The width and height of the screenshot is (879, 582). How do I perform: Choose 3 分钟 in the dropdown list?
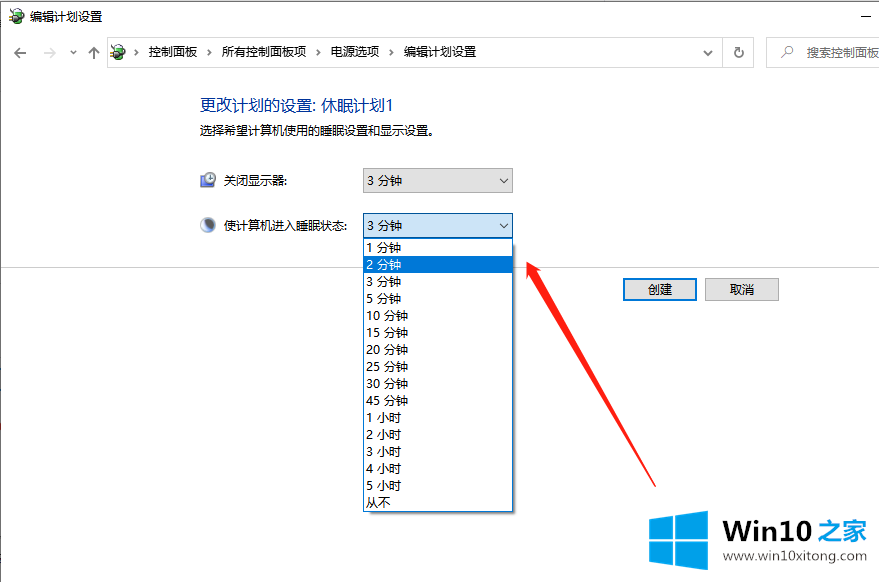coord(438,281)
